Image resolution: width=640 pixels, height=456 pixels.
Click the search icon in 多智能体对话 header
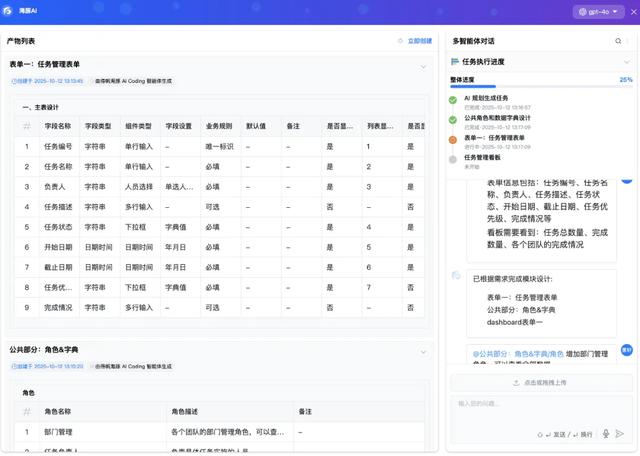tap(618, 41)
